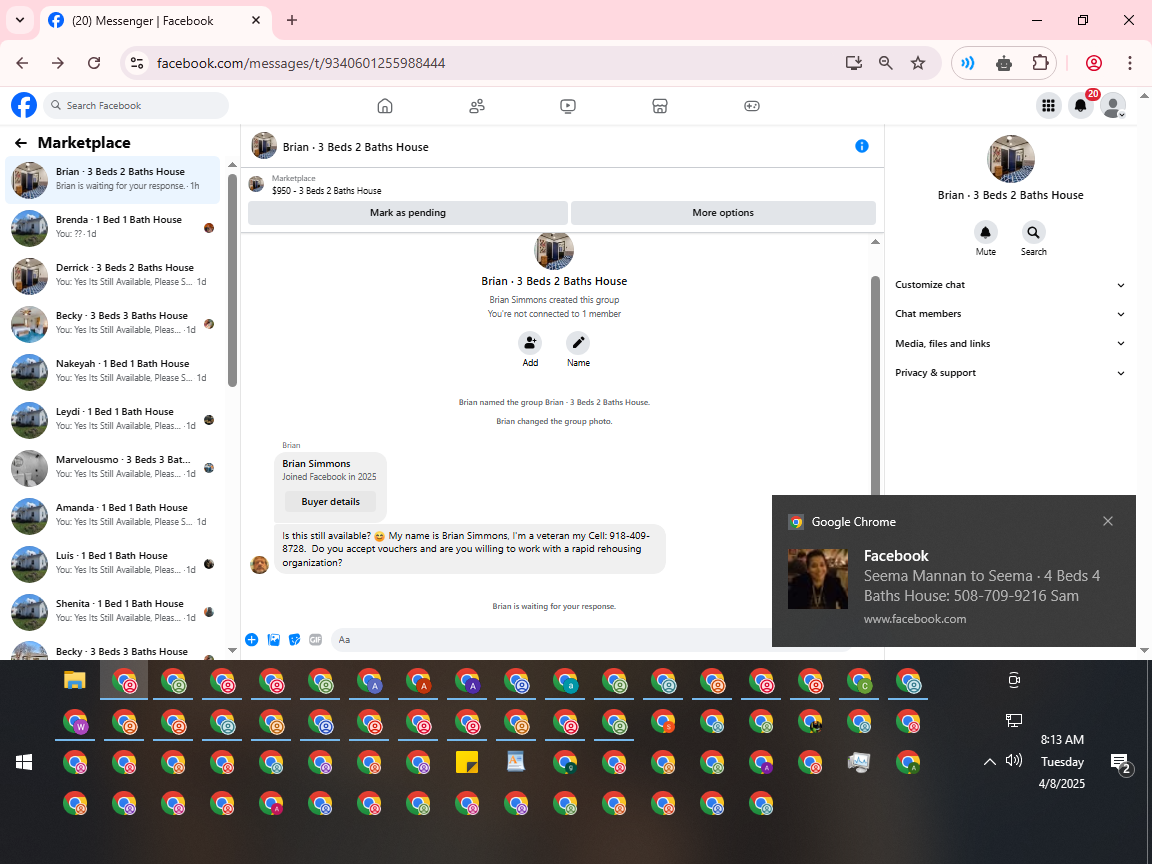Open conversation information icon
The width and height of the screenshot is (1152, 864).
click(862, 146)
